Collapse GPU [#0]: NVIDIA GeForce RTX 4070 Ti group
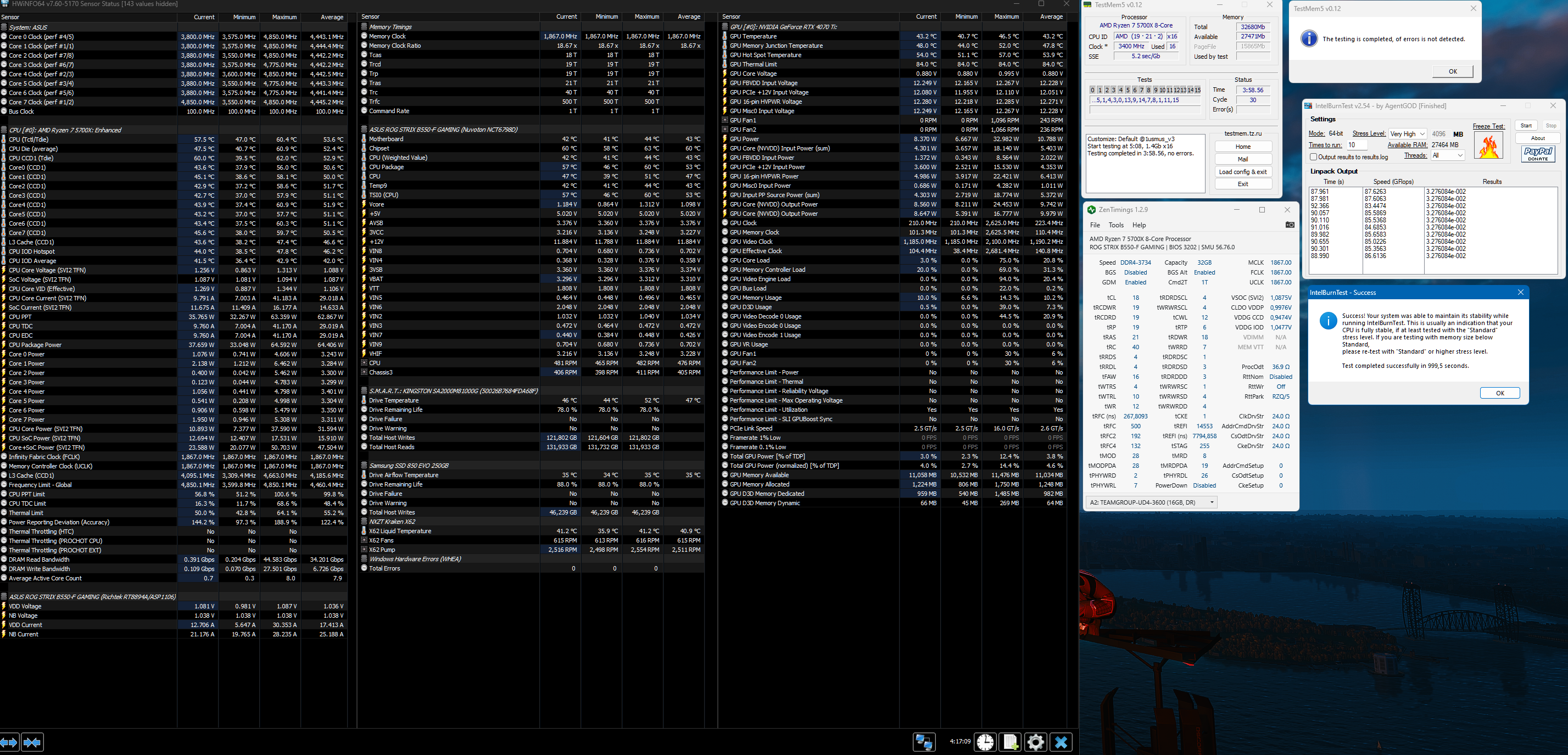Screen dimensions: 1568x755 tap(724, 27)
